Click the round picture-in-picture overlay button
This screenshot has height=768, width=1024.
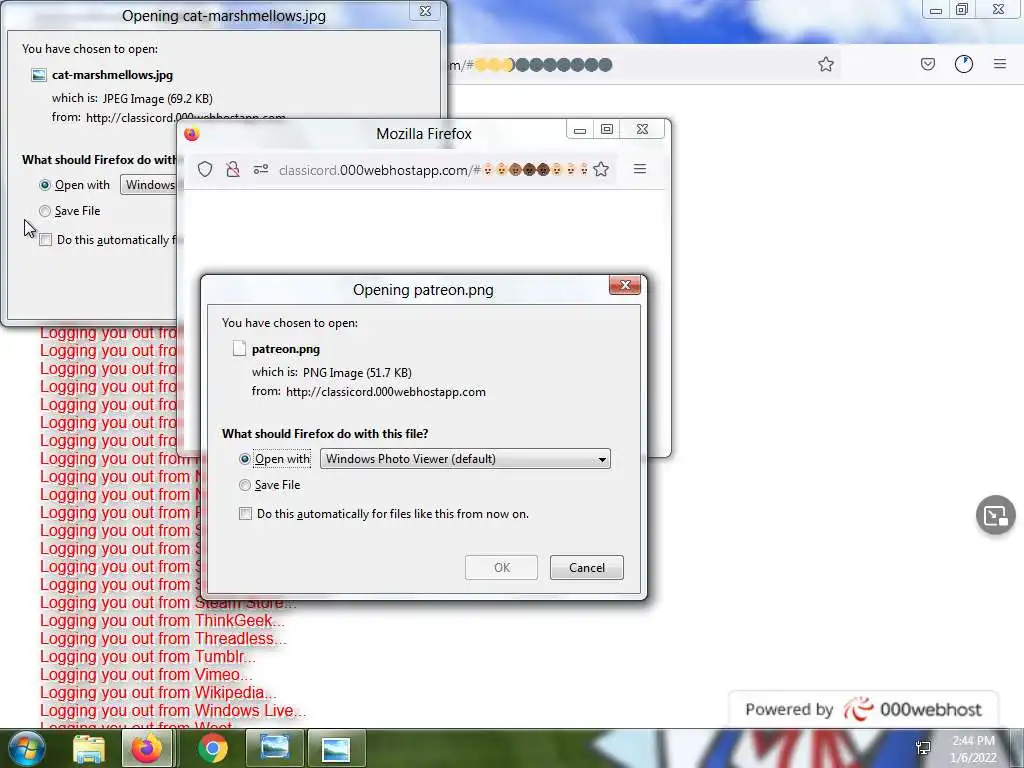(x=995, y=515)
